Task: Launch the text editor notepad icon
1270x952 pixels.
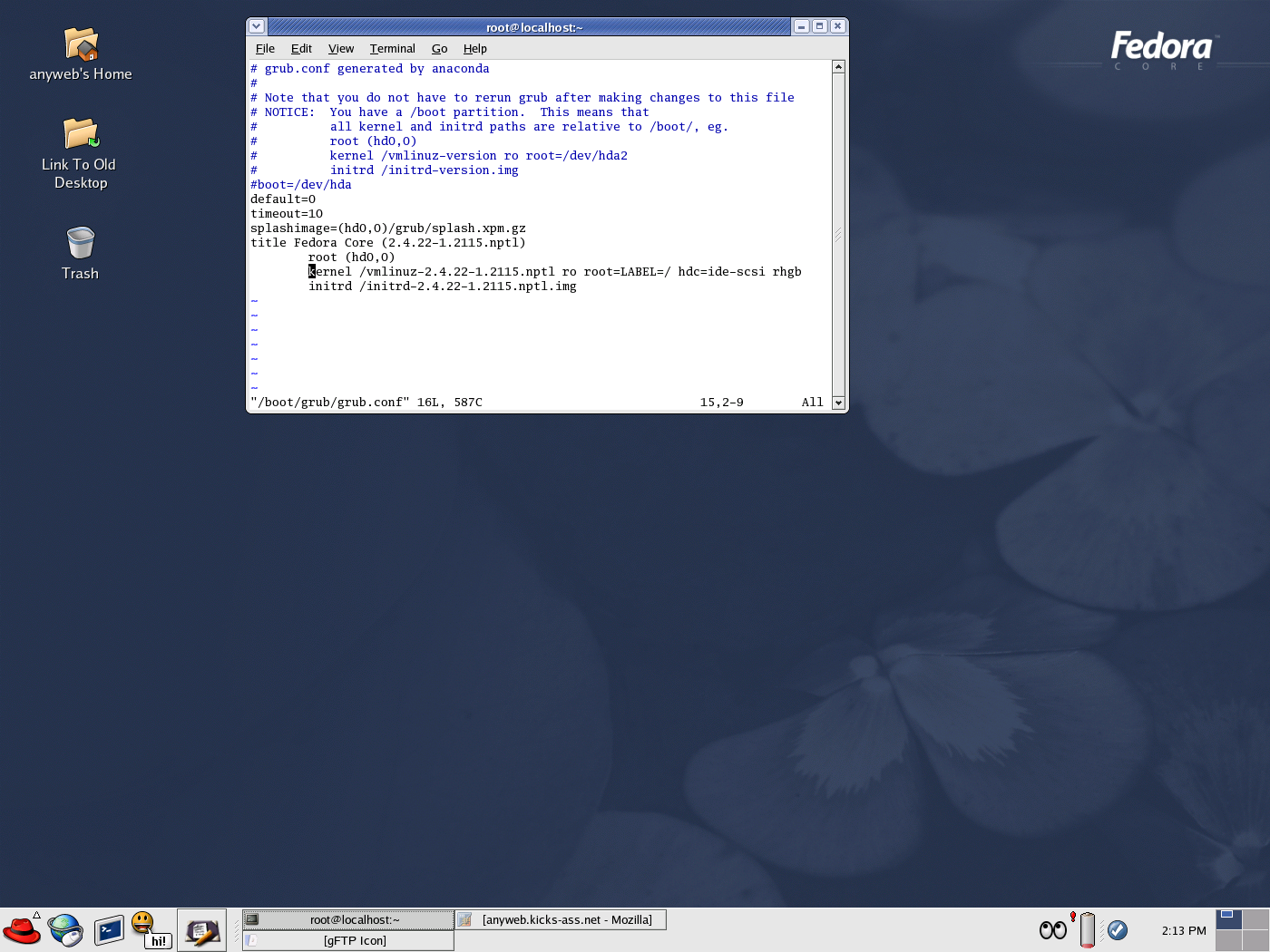Action: click(201, 930)
